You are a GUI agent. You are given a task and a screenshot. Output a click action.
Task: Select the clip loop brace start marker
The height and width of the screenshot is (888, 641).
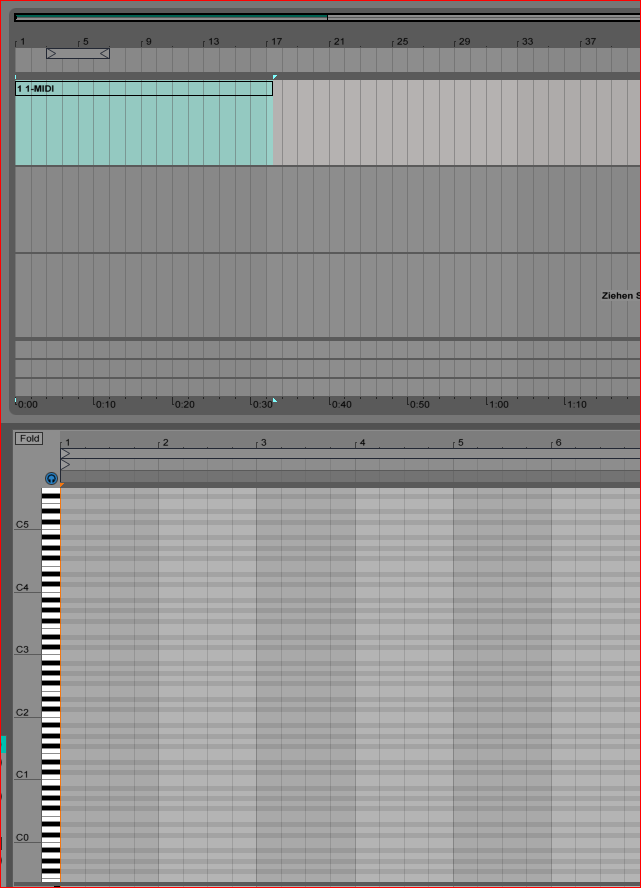click(65, 454)
